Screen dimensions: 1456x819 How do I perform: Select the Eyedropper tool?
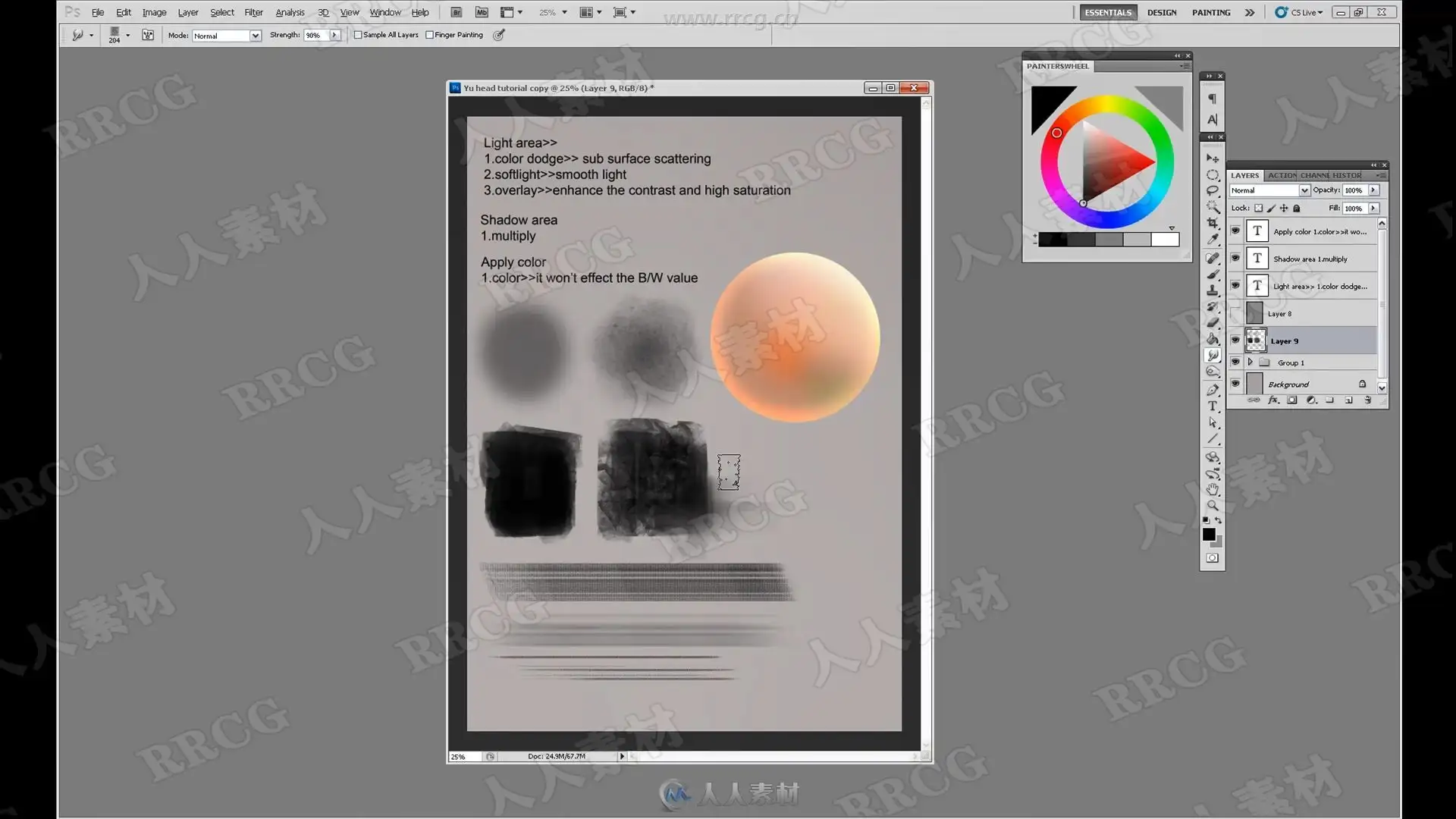point(1213,239)
